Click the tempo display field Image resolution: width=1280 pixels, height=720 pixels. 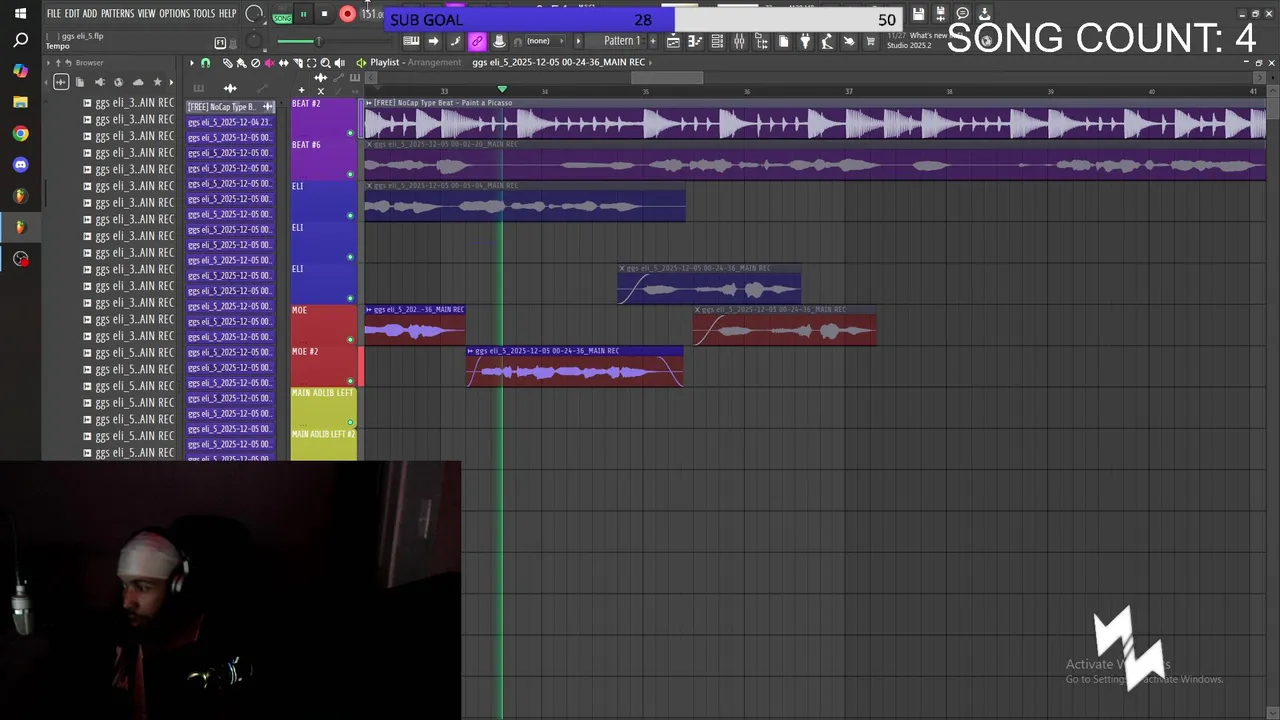[x=372, y=14]
